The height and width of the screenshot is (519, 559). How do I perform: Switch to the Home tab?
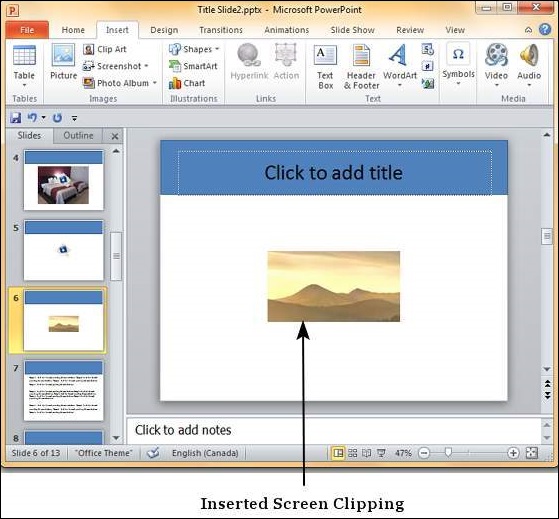tap(73, 30)
